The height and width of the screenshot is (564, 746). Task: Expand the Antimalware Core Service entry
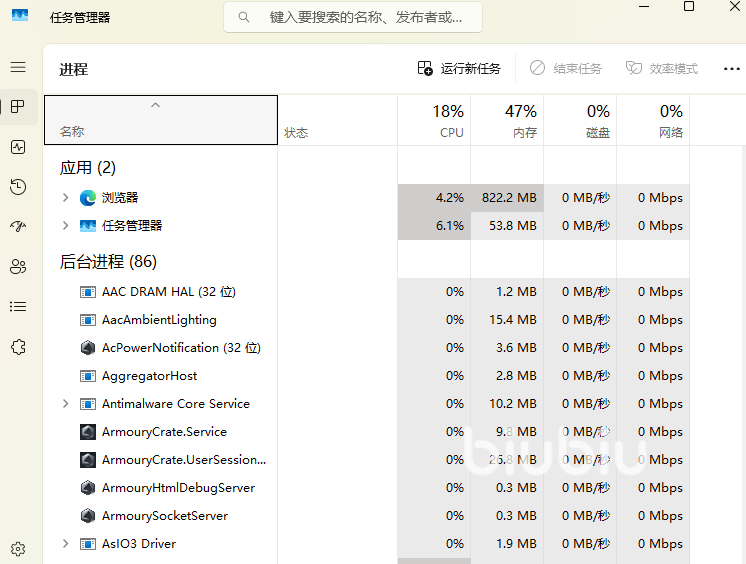coord(66,404)
